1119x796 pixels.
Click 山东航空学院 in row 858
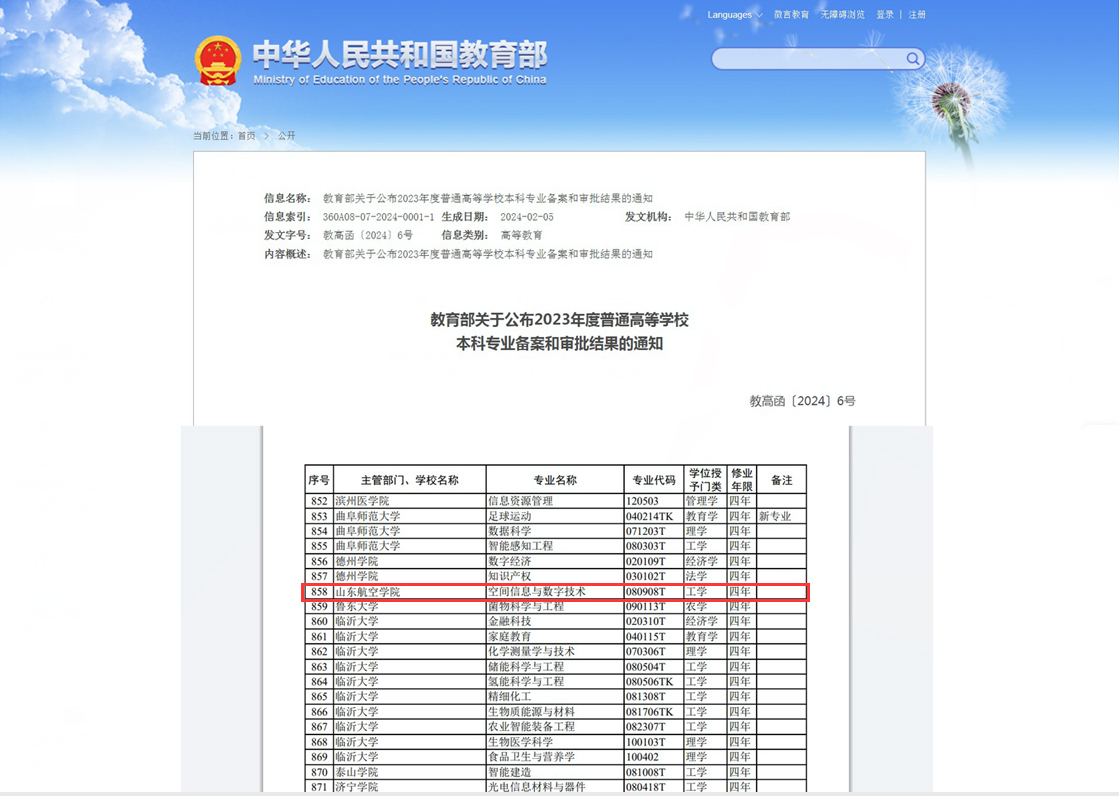368,592
